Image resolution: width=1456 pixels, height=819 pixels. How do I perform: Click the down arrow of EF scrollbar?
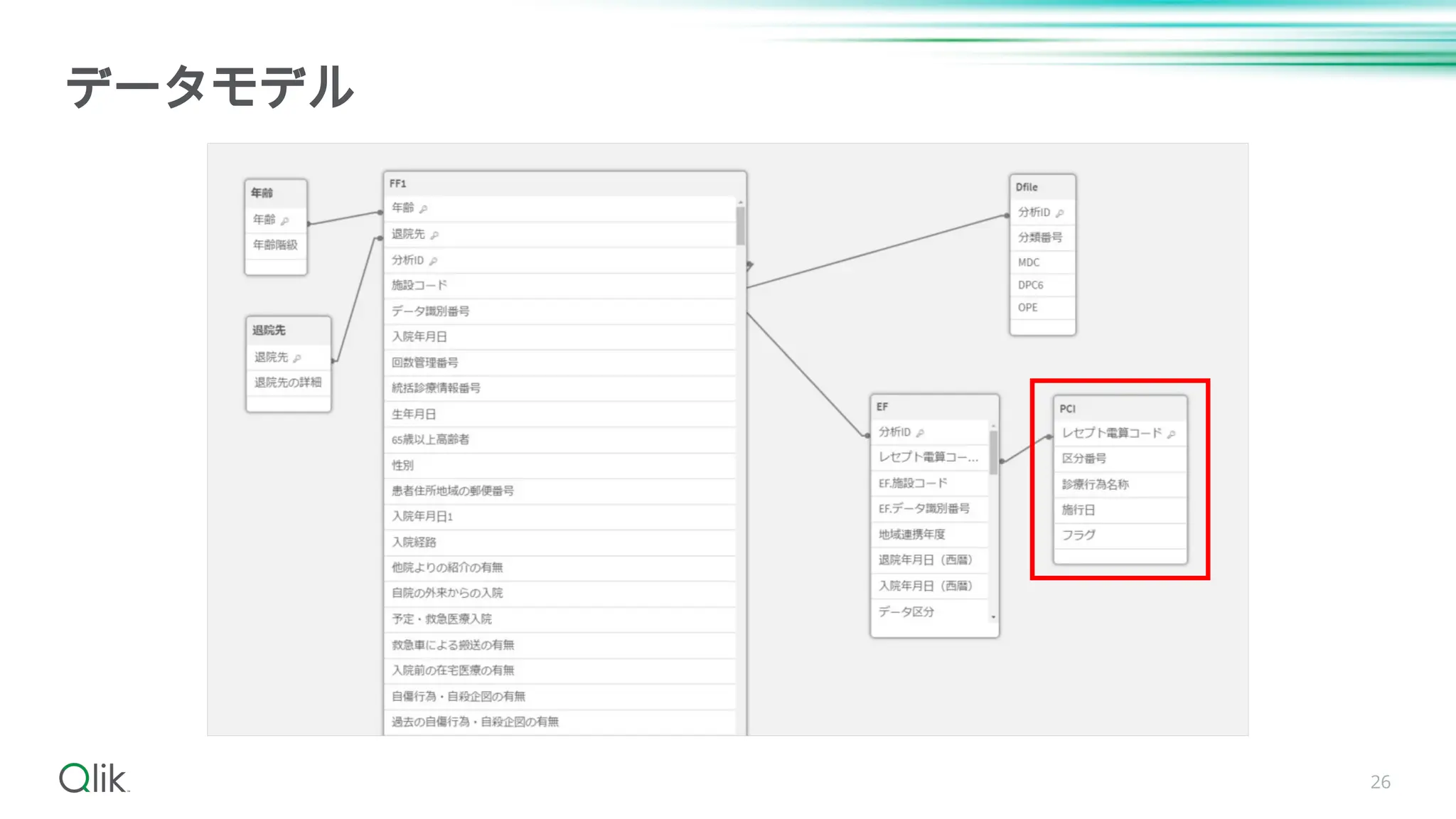(x=993, y=617)
